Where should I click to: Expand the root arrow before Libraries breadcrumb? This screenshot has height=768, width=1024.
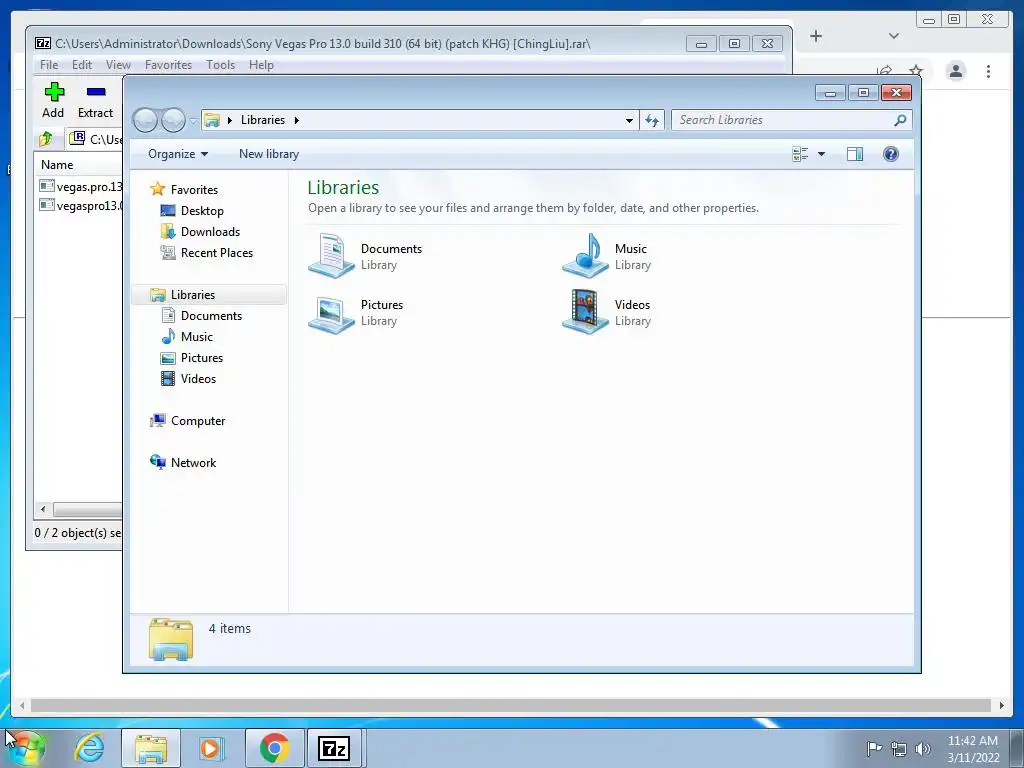(x=229, y=120)
